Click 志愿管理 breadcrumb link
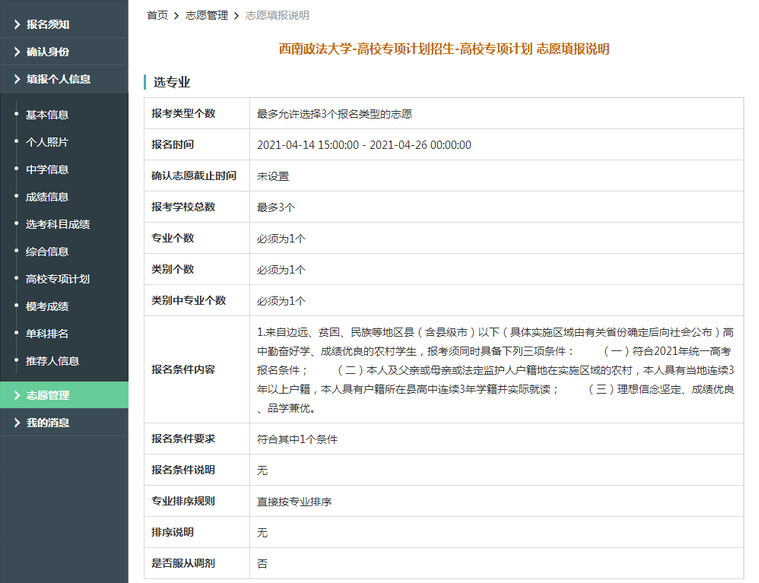 [x=207, y=15]
